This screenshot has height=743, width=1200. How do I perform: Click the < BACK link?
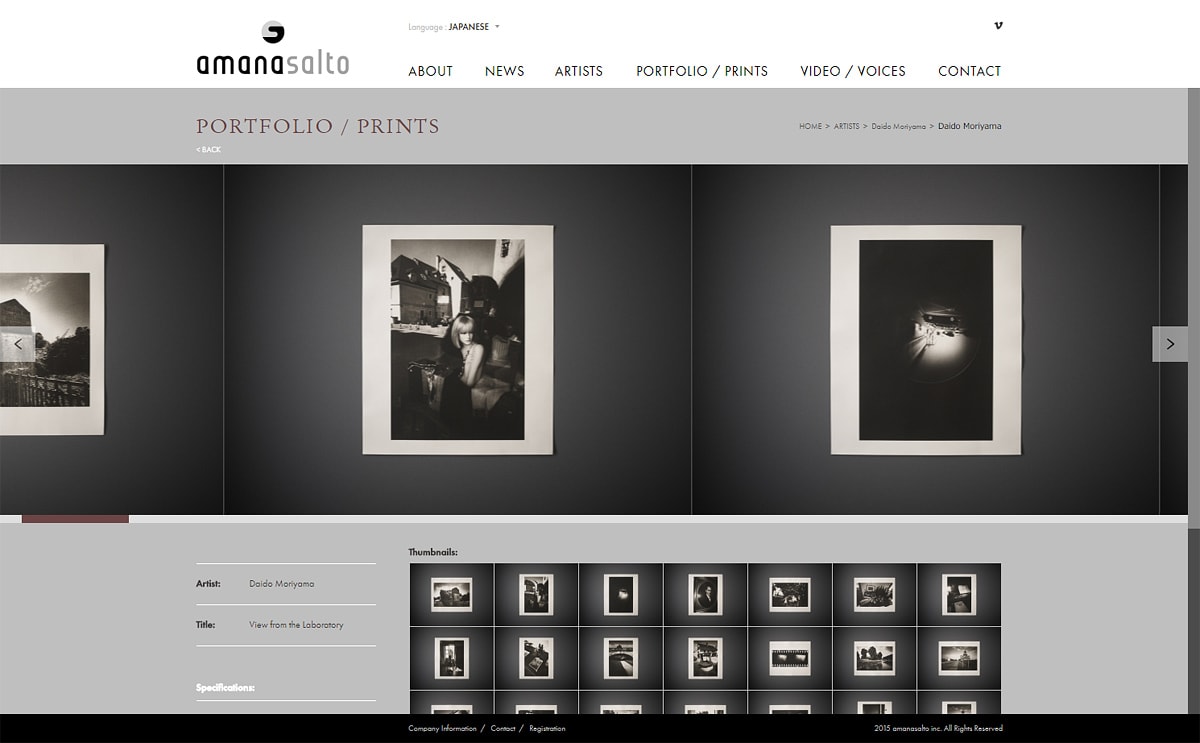click(208, 150)
